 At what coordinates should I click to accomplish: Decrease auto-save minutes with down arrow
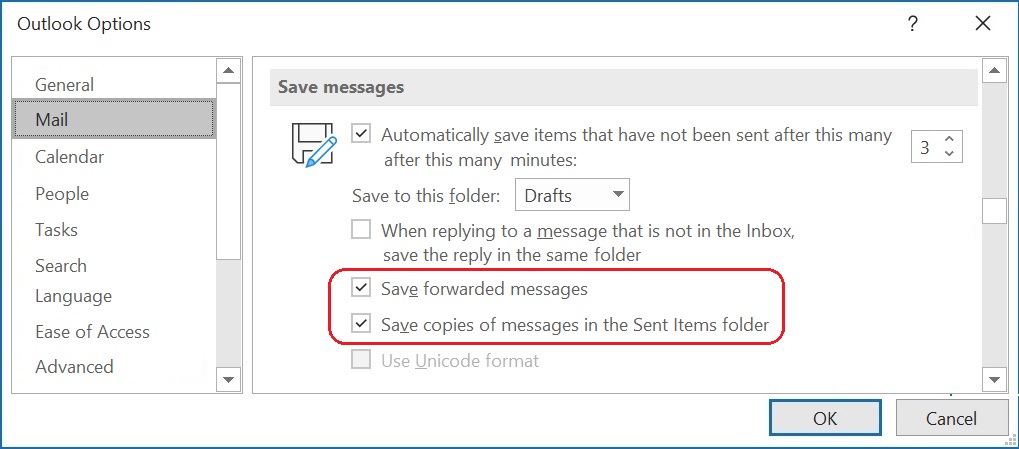click(950, 155)
